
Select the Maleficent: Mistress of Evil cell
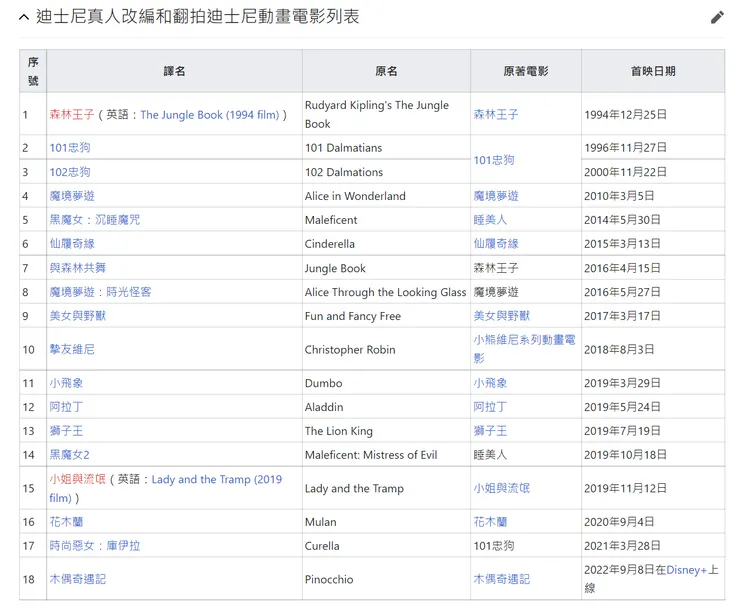pyautogui.click(x=386, y=455)
